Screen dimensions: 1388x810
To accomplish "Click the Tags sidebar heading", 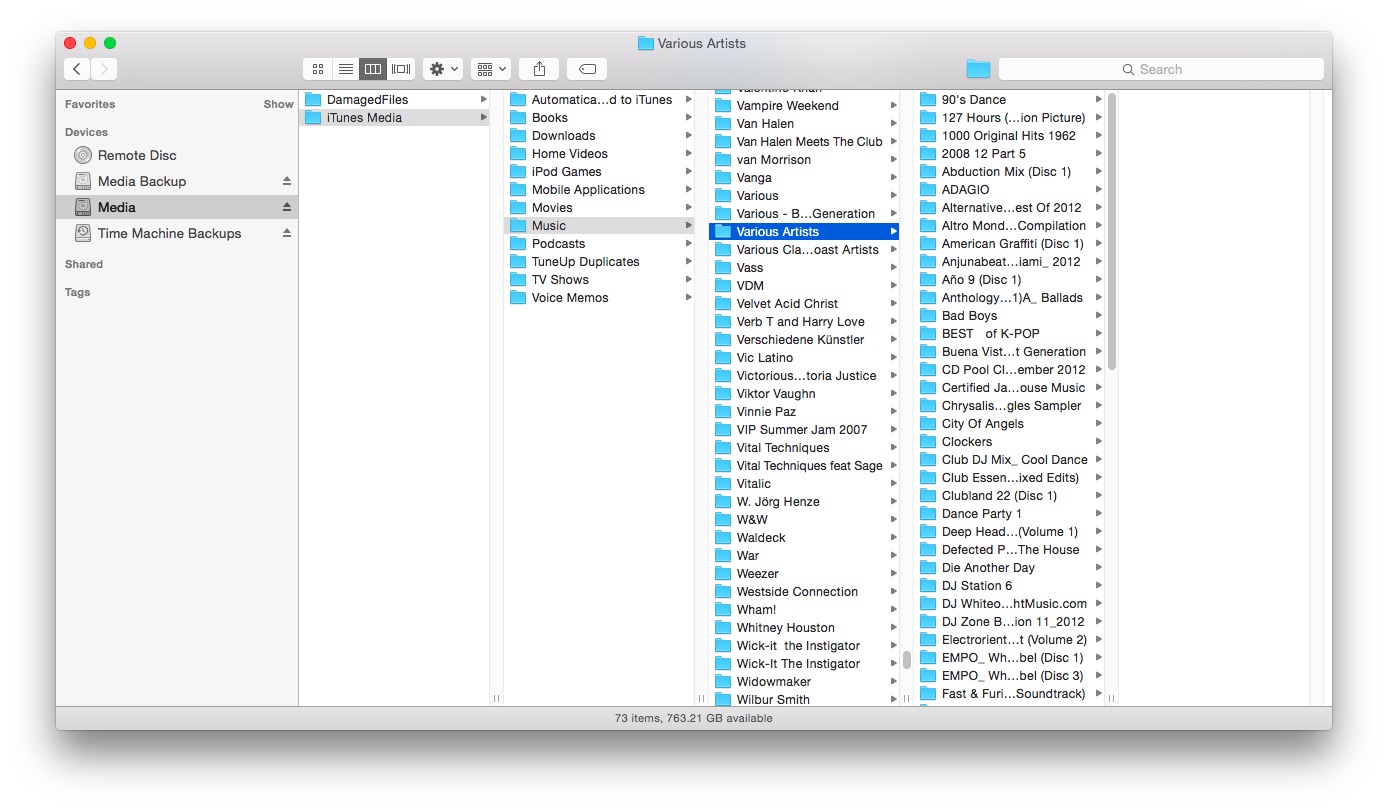I will 77,292.
